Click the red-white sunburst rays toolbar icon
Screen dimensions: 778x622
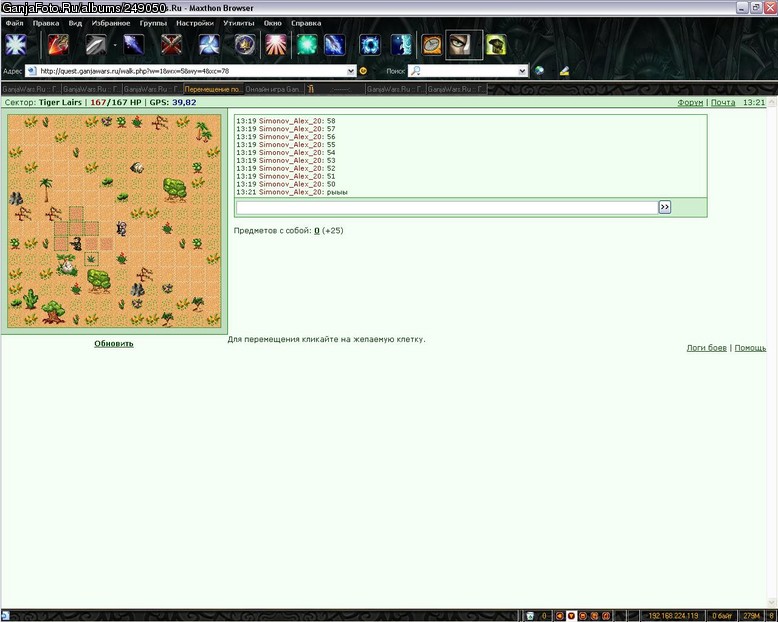click(276, 45)
